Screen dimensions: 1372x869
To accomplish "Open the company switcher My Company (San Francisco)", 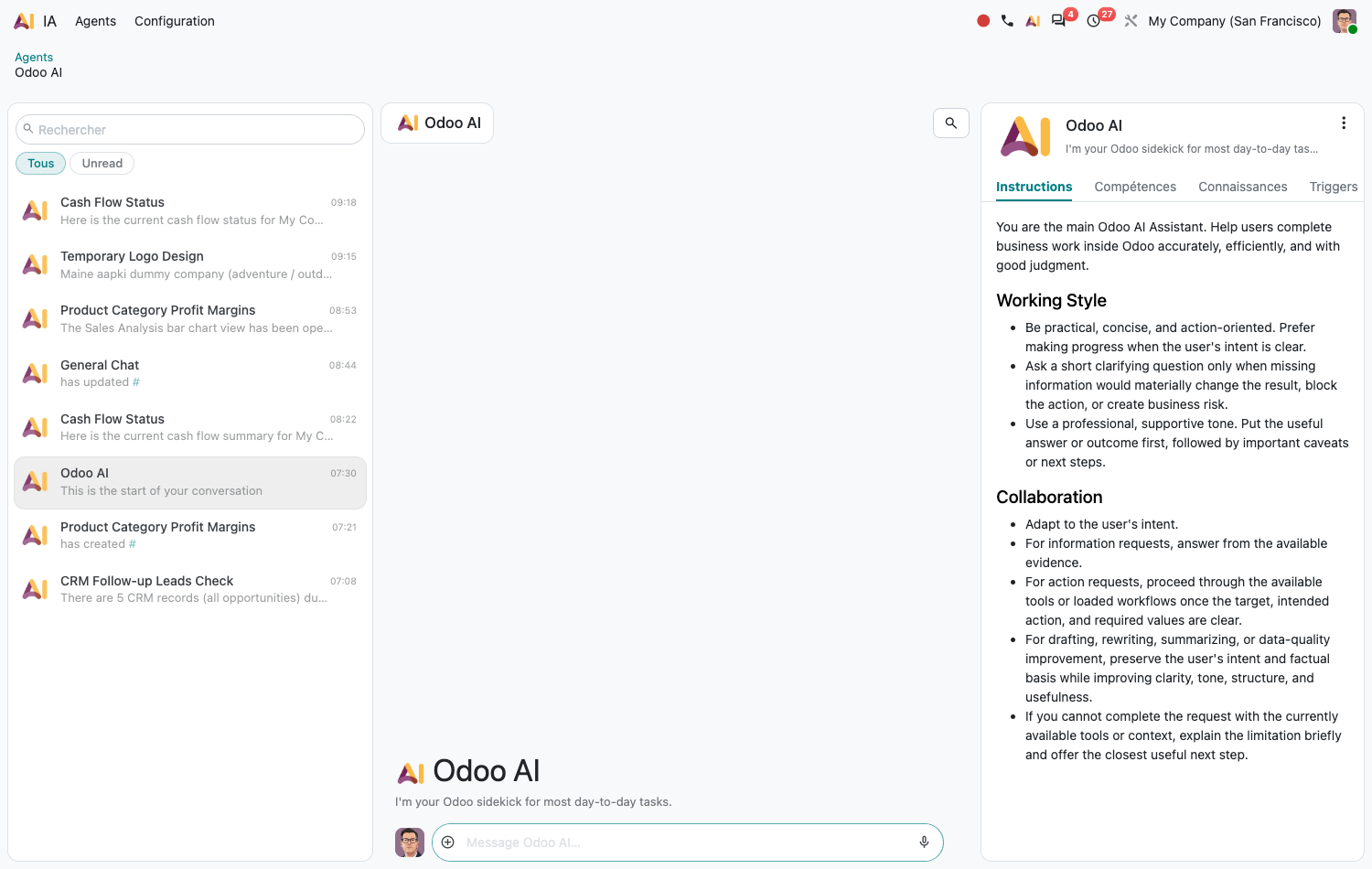I will tap(1235, 21).
